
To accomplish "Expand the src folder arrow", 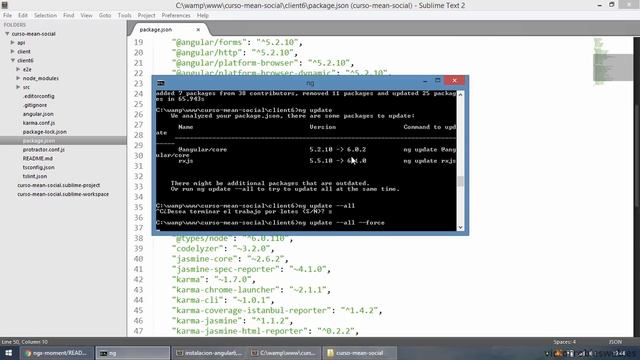I will 18,87.
